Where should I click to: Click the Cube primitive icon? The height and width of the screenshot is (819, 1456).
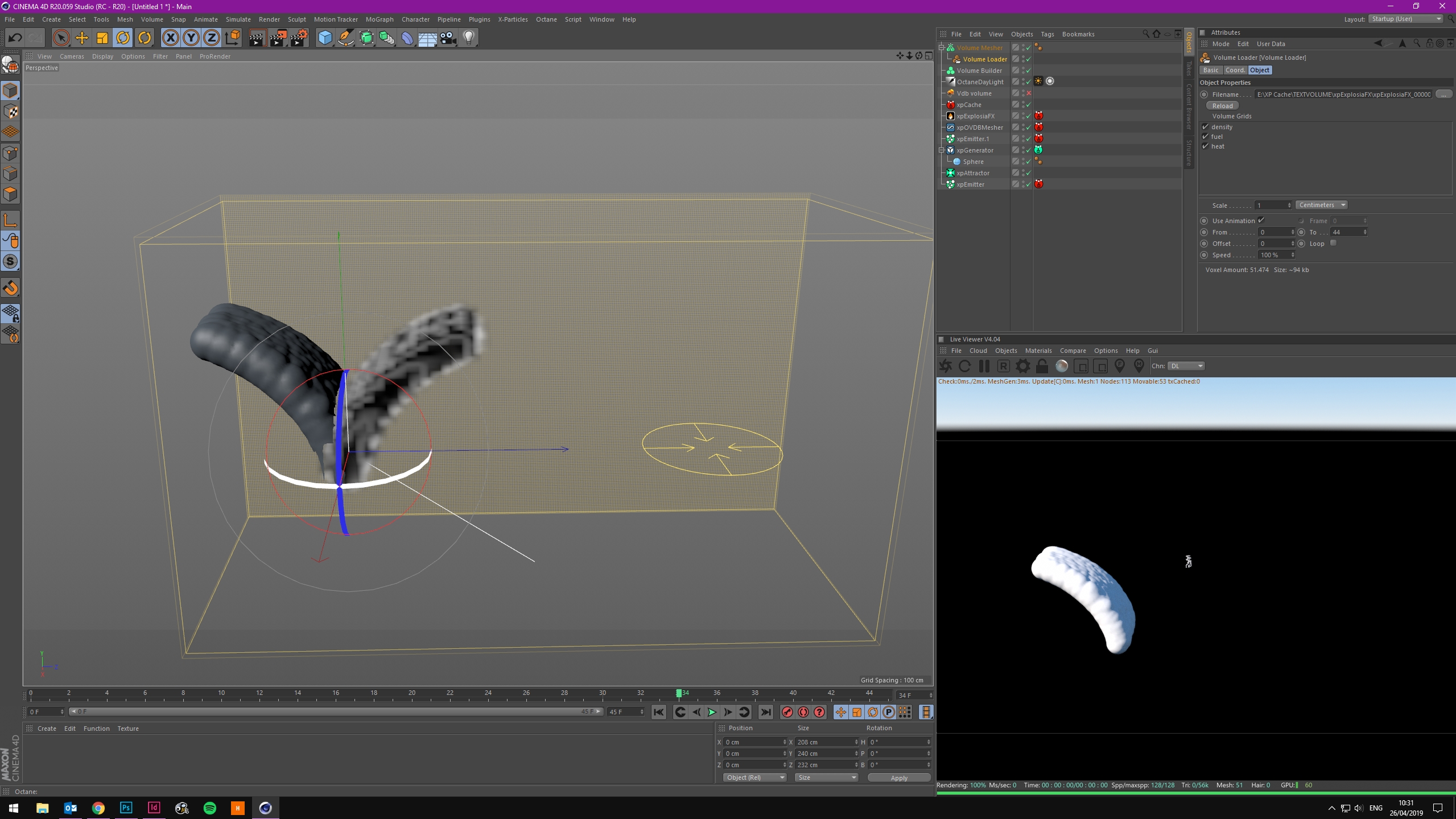(325, 38)
